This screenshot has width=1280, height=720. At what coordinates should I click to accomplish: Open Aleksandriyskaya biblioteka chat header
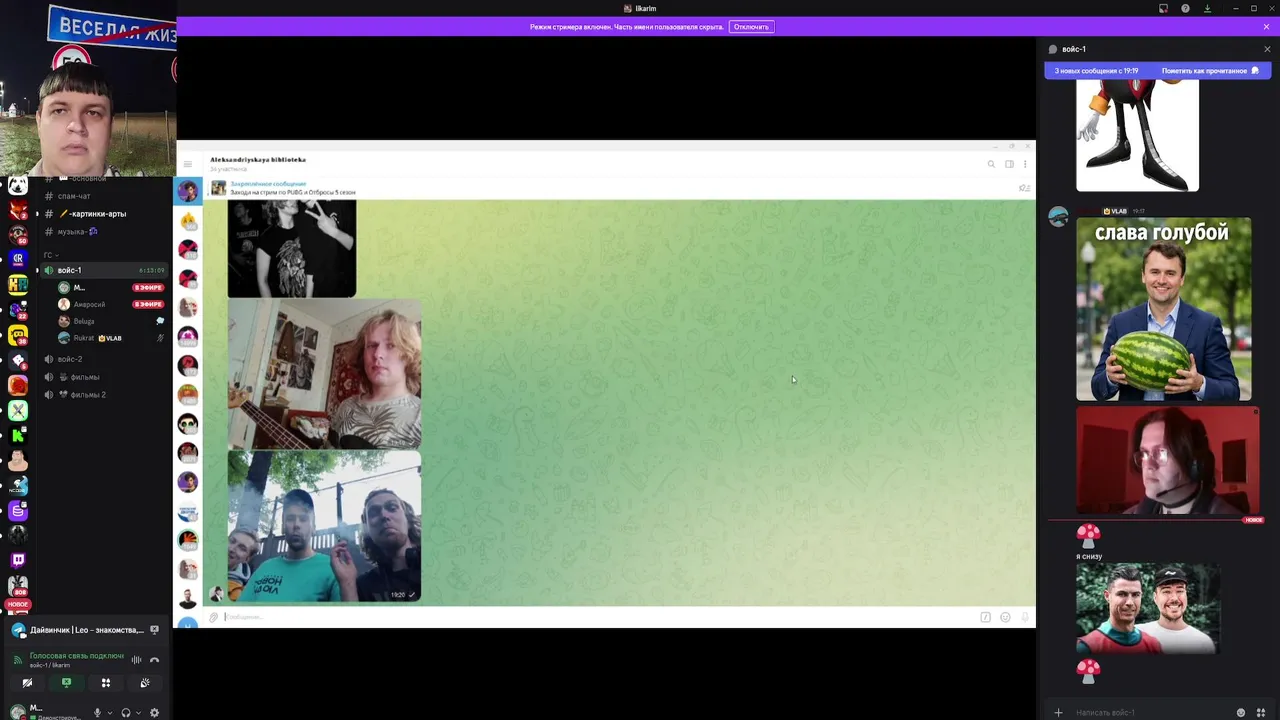pyautogui.click(x=258, y=163)
